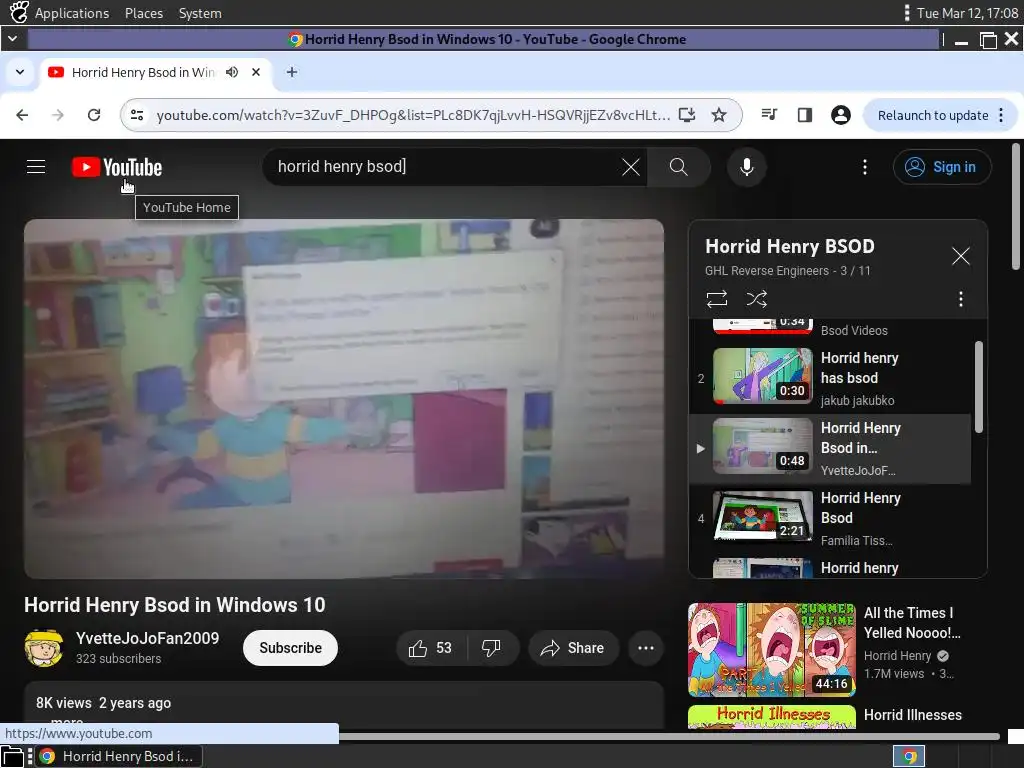Go forward in Chrome
The height and width of the screenshot is (768, 1024).
58,116
